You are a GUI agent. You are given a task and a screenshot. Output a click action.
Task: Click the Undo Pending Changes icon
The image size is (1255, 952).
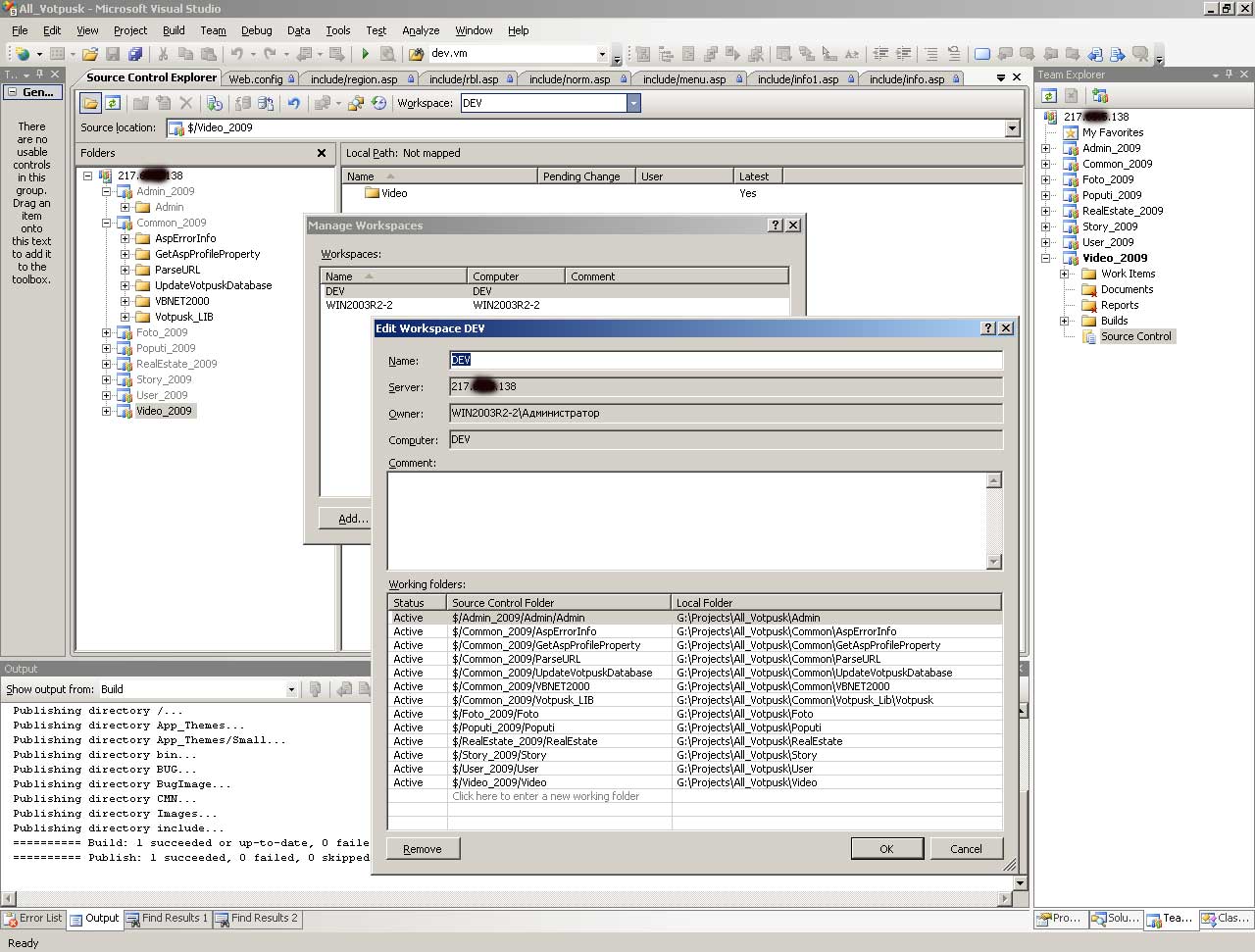pyautogui.click(x=293, y=103)
